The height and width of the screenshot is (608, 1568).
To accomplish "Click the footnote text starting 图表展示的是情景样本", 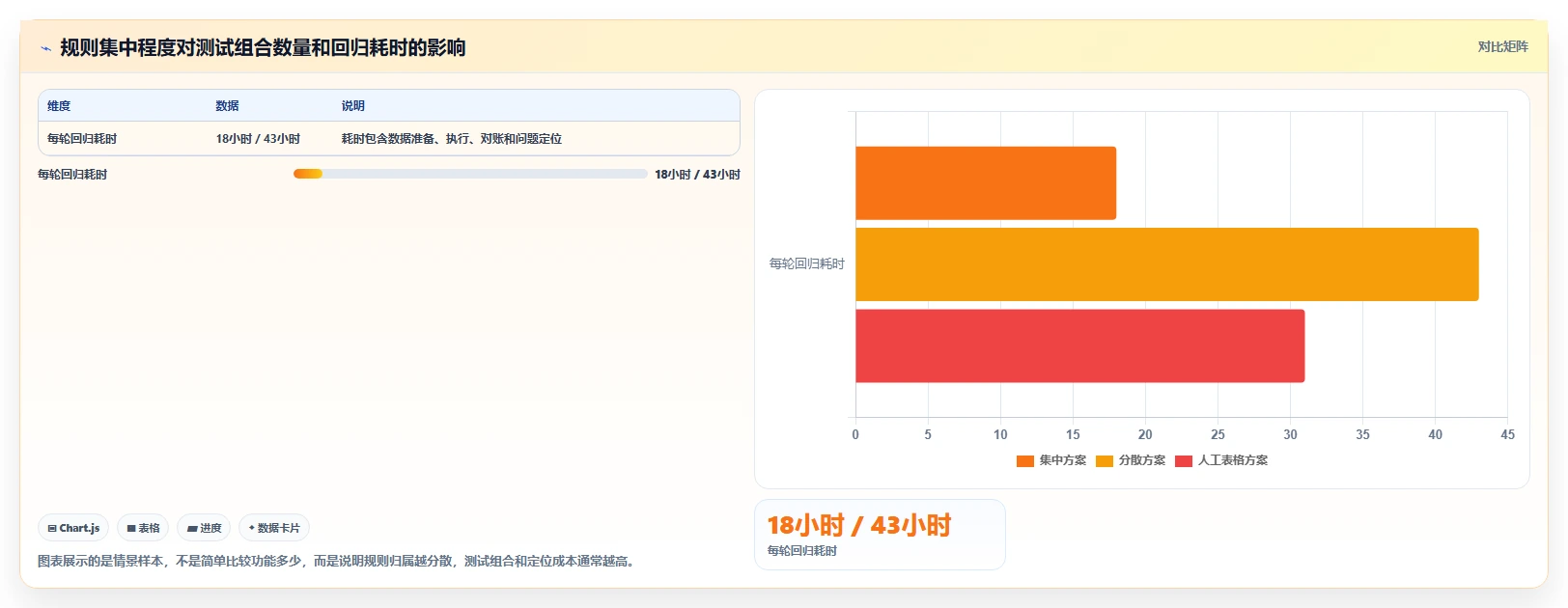I will click(x=338, y=561).
